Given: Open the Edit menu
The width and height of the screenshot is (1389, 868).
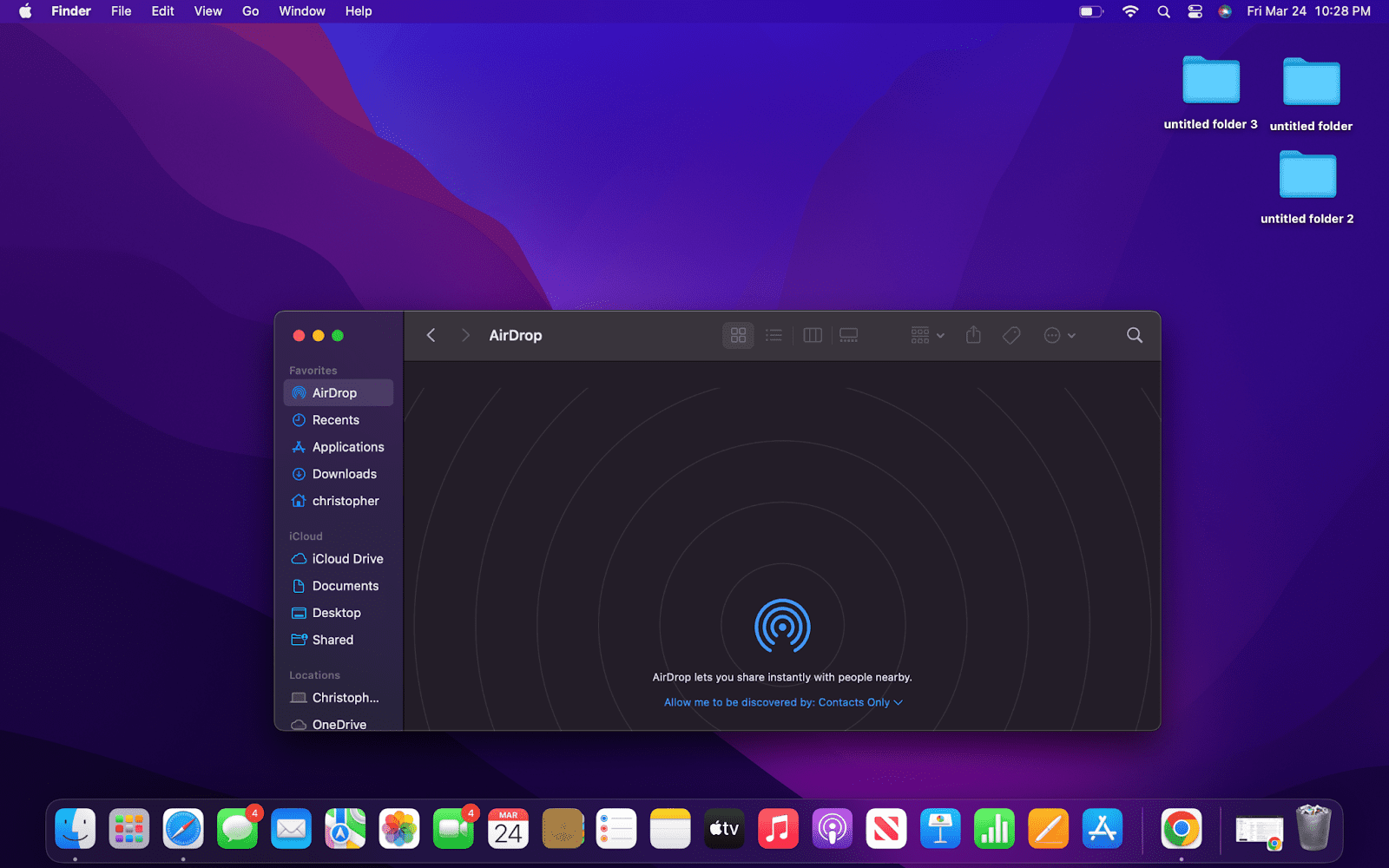Looking at the screenshot, I should tap(162, 11).
